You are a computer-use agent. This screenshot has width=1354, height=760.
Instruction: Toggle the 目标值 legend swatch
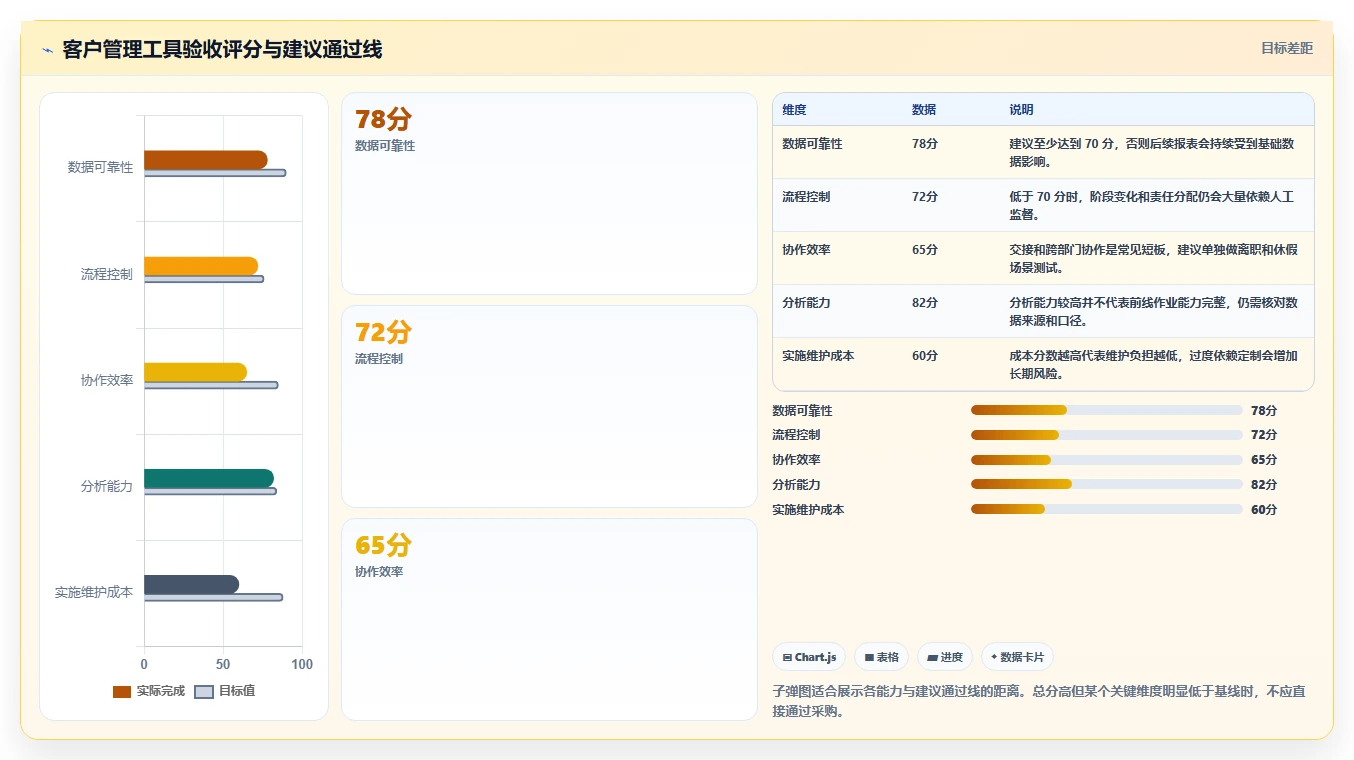click(204, 691)
